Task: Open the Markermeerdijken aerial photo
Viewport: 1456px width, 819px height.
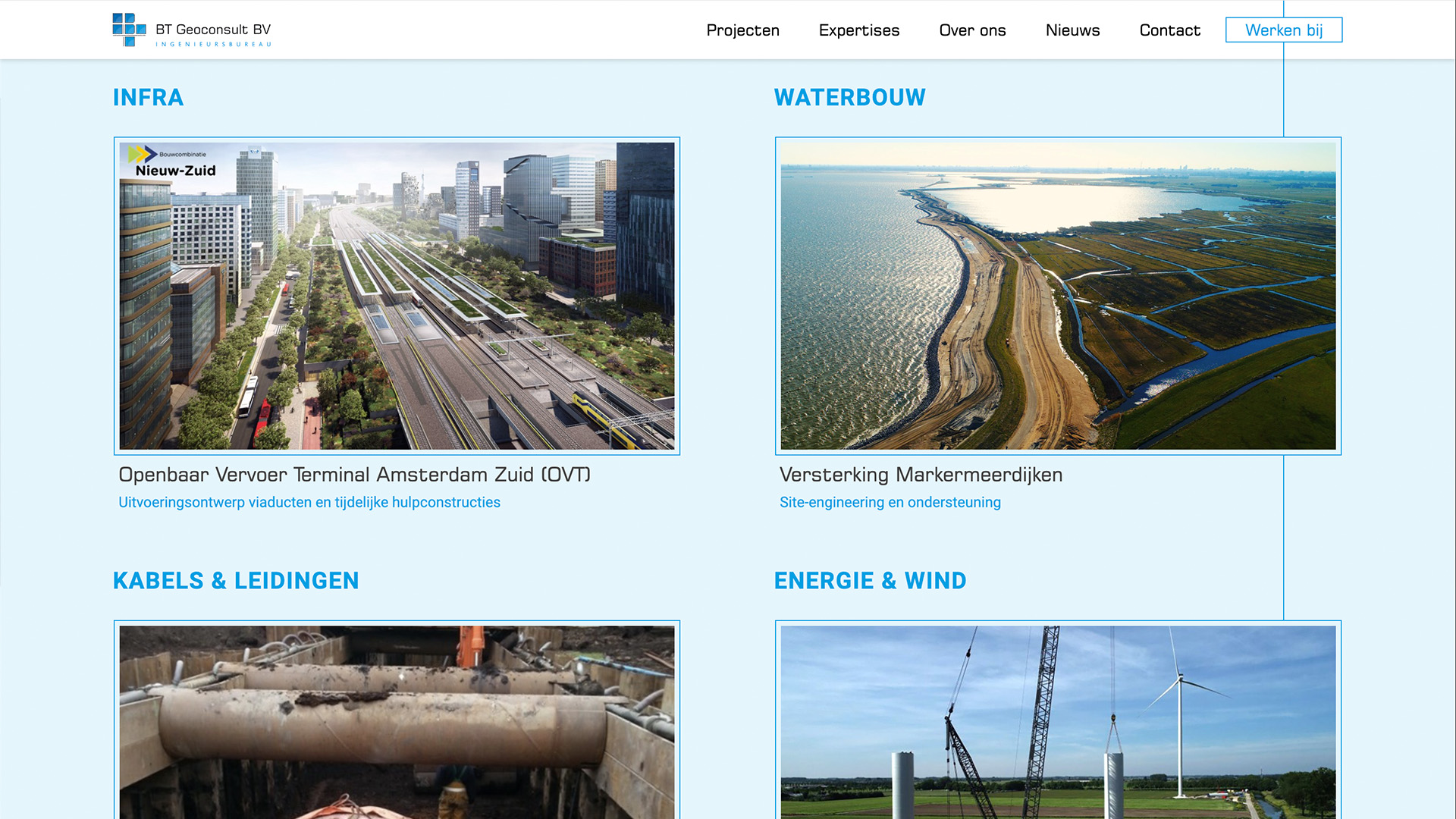Action: 1058,296
